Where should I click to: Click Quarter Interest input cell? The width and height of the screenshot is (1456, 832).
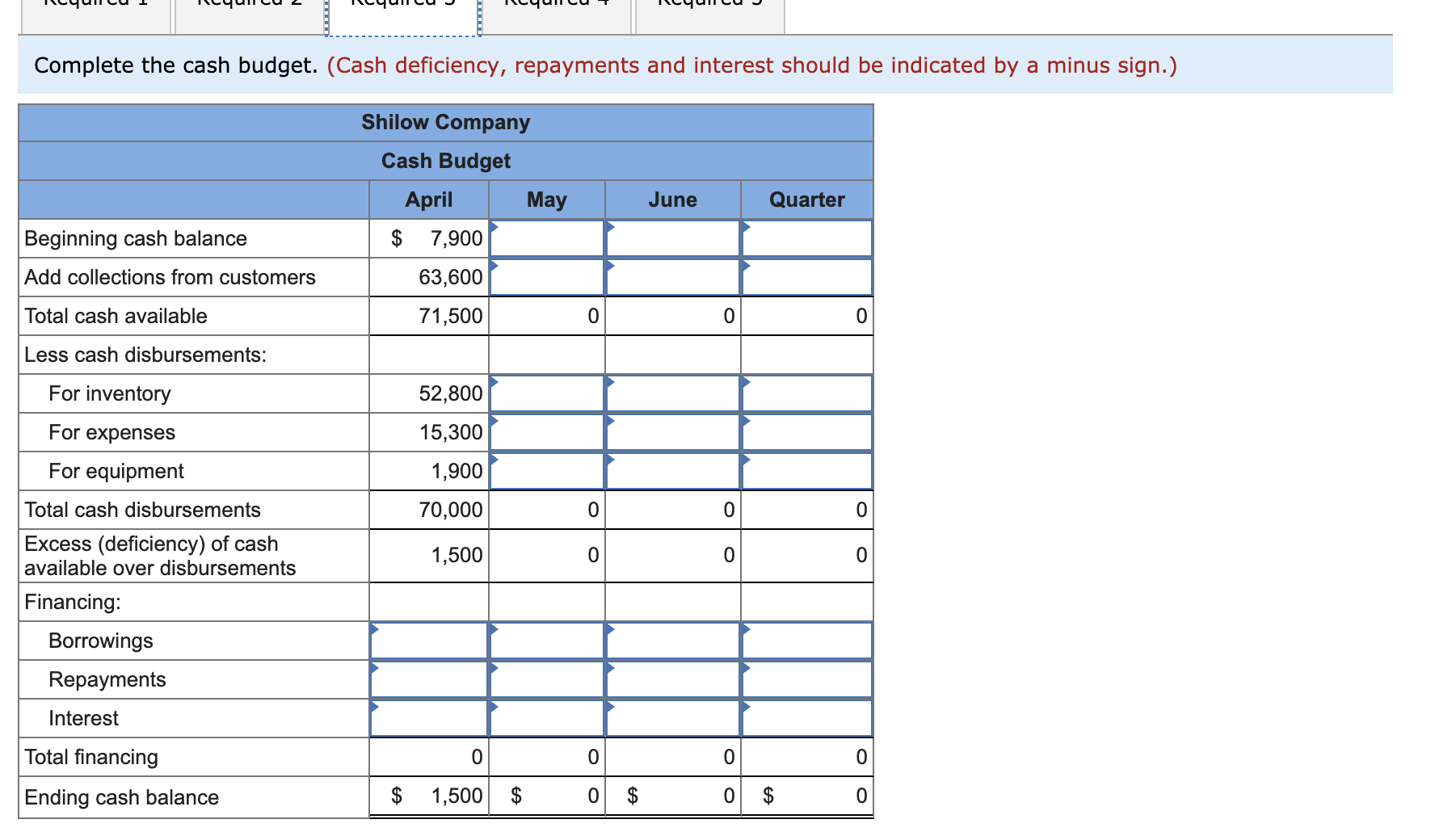click(807, 718)
